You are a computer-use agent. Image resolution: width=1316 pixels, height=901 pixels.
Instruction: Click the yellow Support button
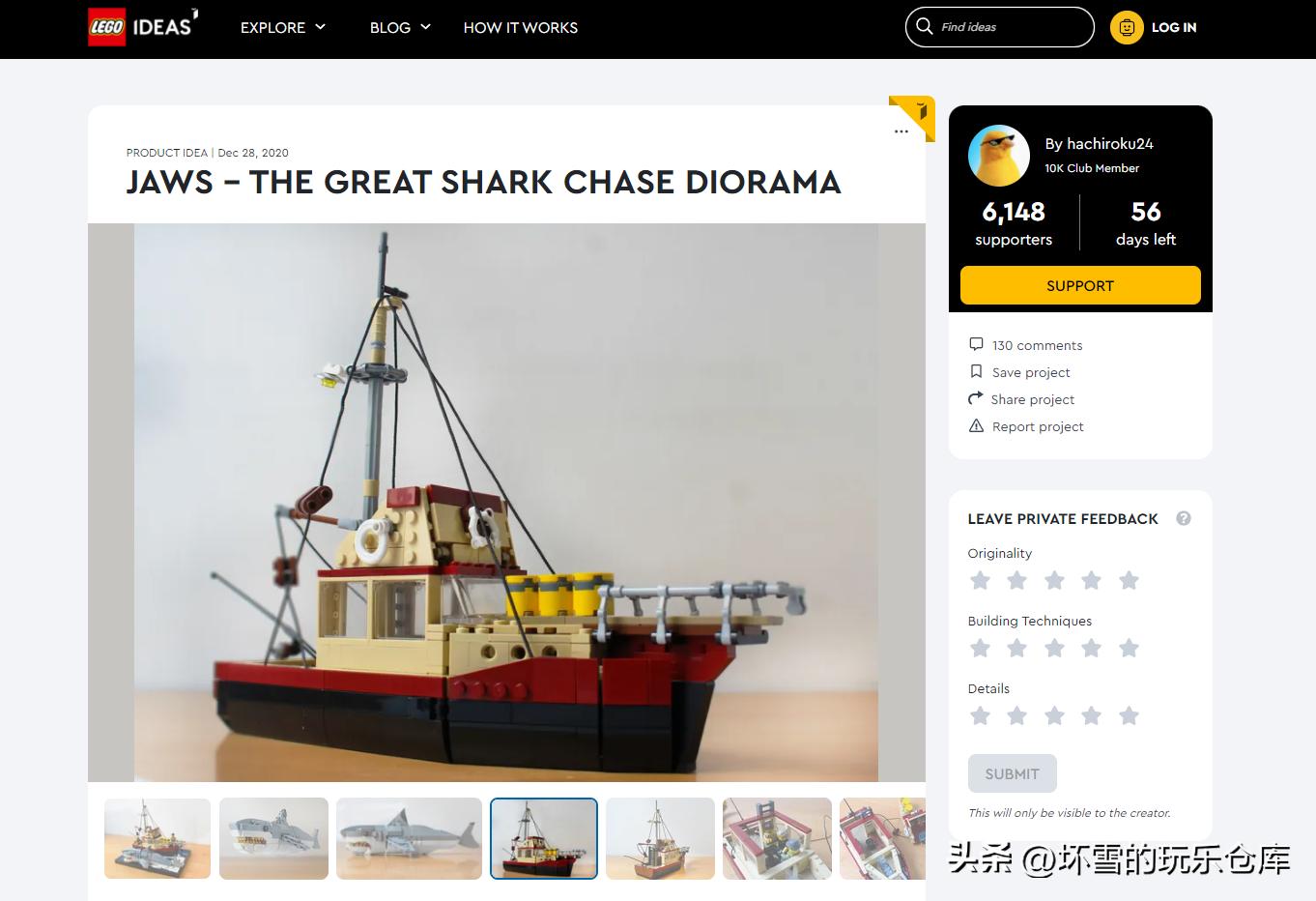1080,285
